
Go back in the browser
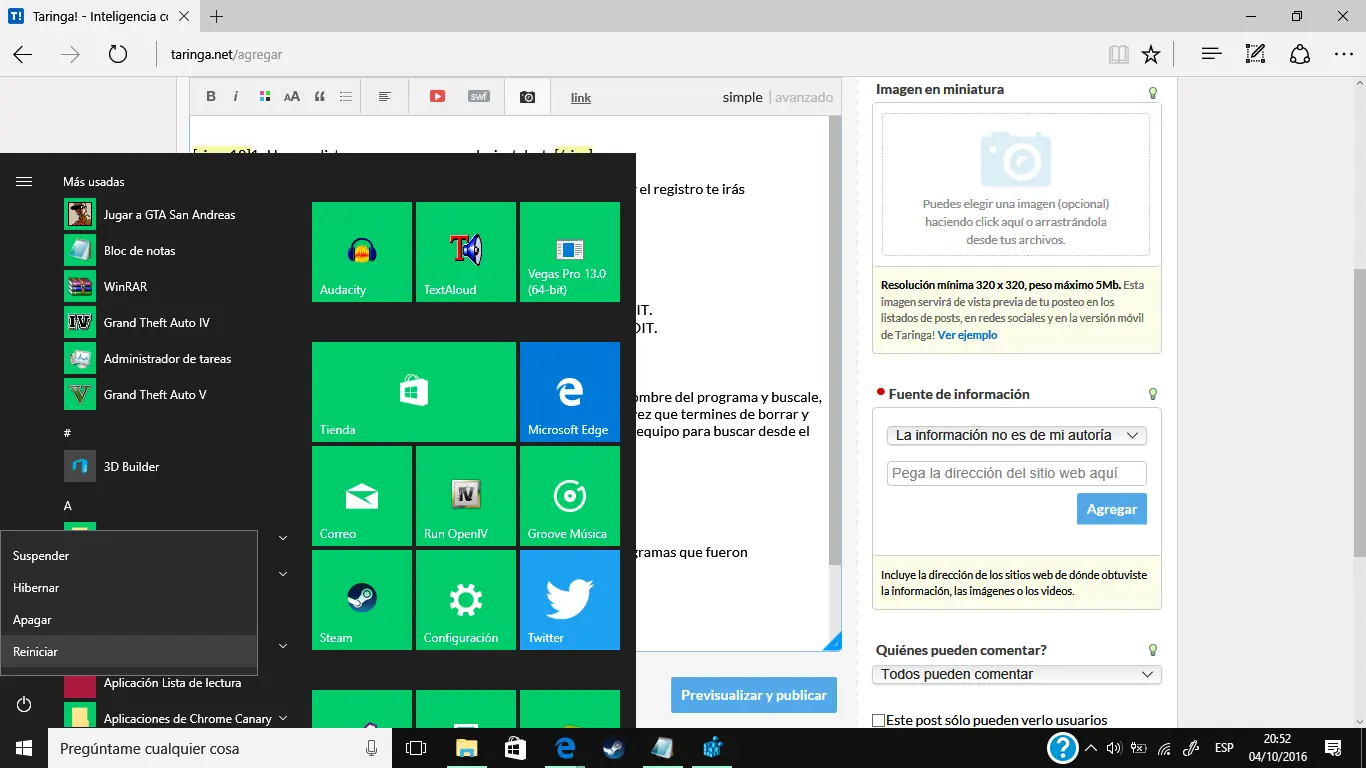(22, 54)
